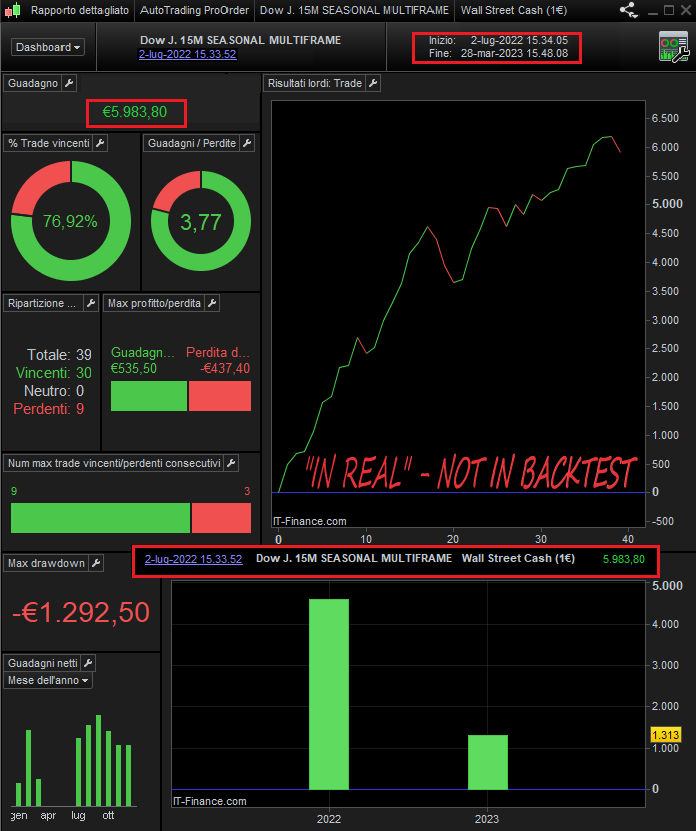Click the Perdenti: 9 row
The width and height of the screenshot is (696, 831).
[49, 409]
